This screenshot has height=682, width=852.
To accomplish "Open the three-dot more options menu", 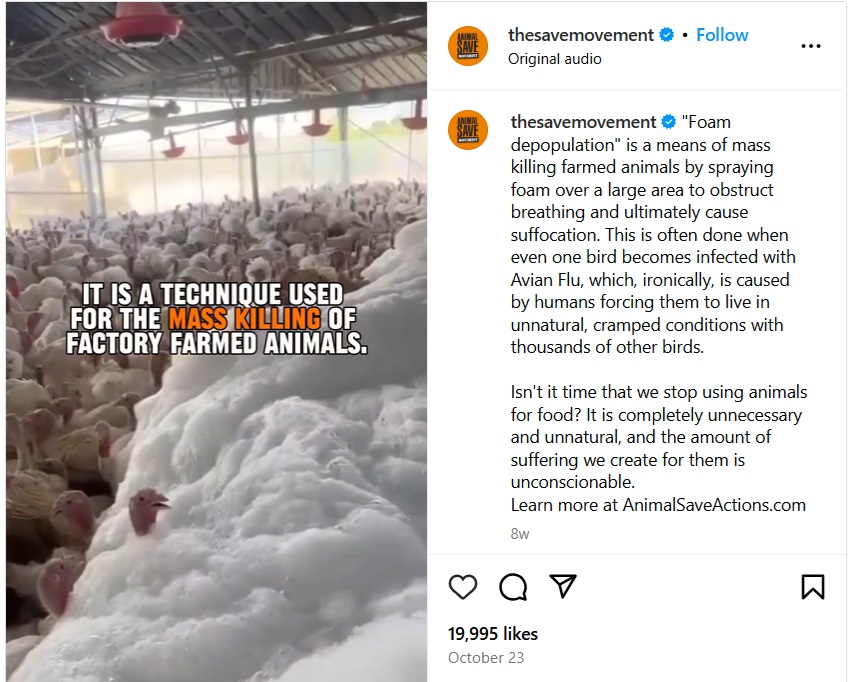I will 811,46.
